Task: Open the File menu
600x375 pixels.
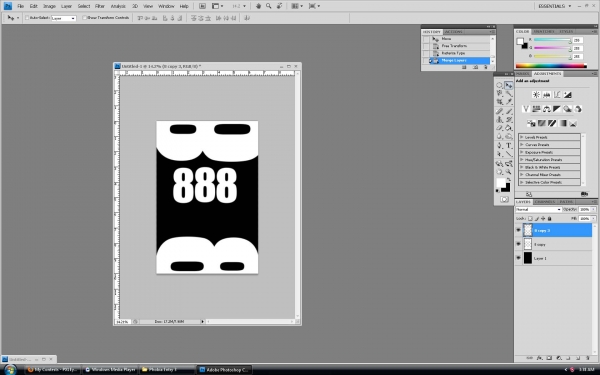Action: pos(21,6)
